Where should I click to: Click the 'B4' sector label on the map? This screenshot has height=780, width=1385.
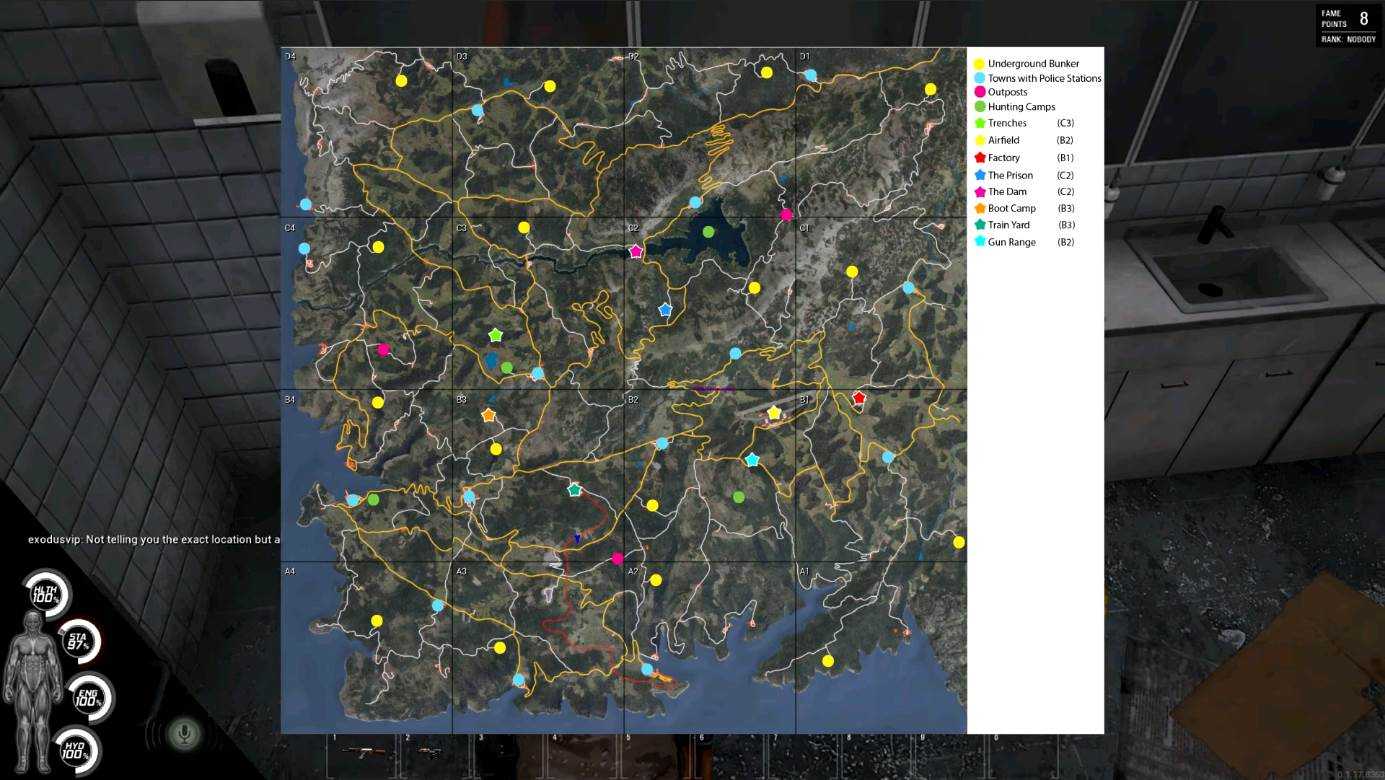click(290, 400)
